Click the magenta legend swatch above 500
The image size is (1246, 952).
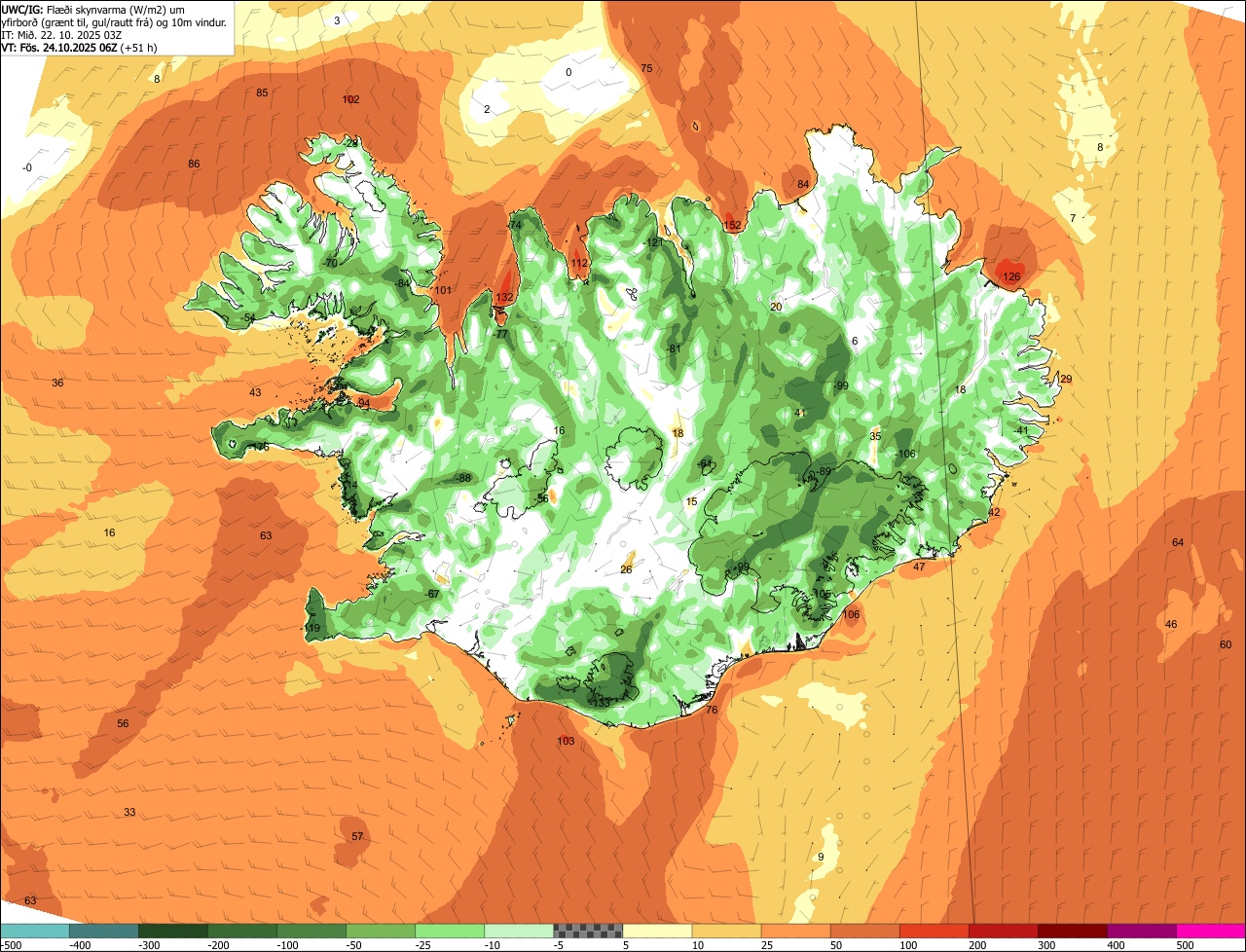[x=1211, y=932]
